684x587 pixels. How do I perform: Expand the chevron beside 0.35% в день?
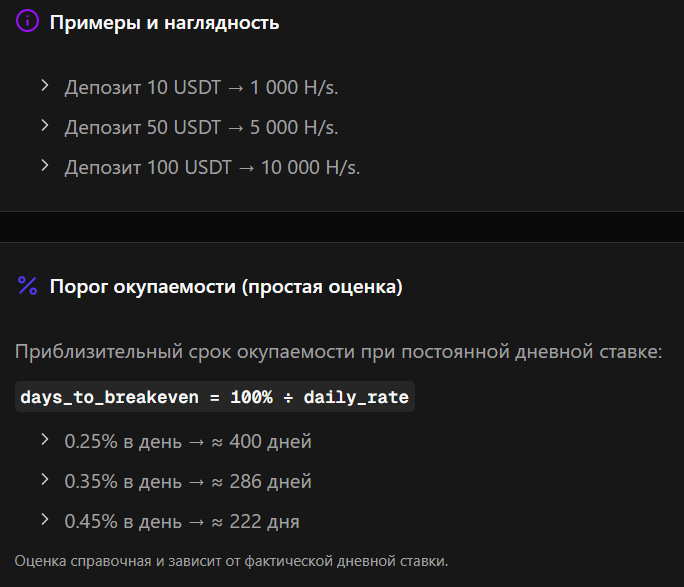(x=45, y=480)
